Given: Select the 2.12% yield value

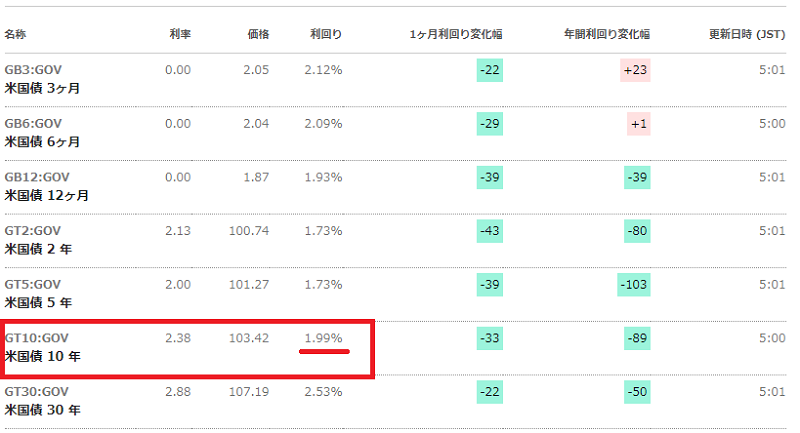Looking at the screenshot, I should click(x=323, y=70).
